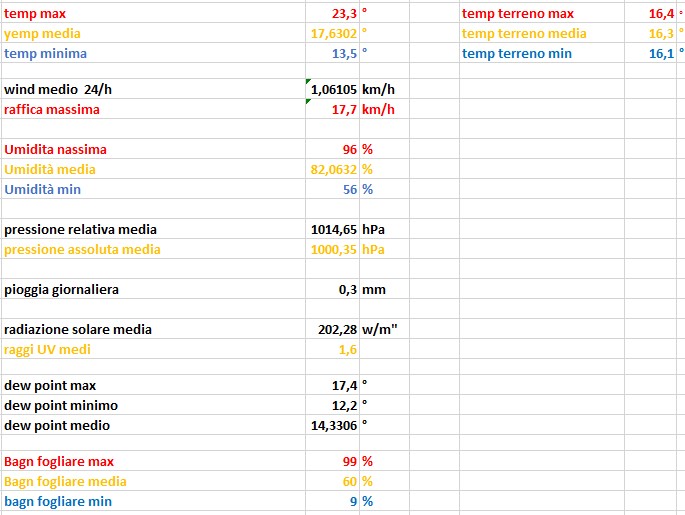Image resolution: width=685 pixels, height=515 pixels.
Task: Click the 'Umidita nassima' label cell
Action: [x=55, y=149]
